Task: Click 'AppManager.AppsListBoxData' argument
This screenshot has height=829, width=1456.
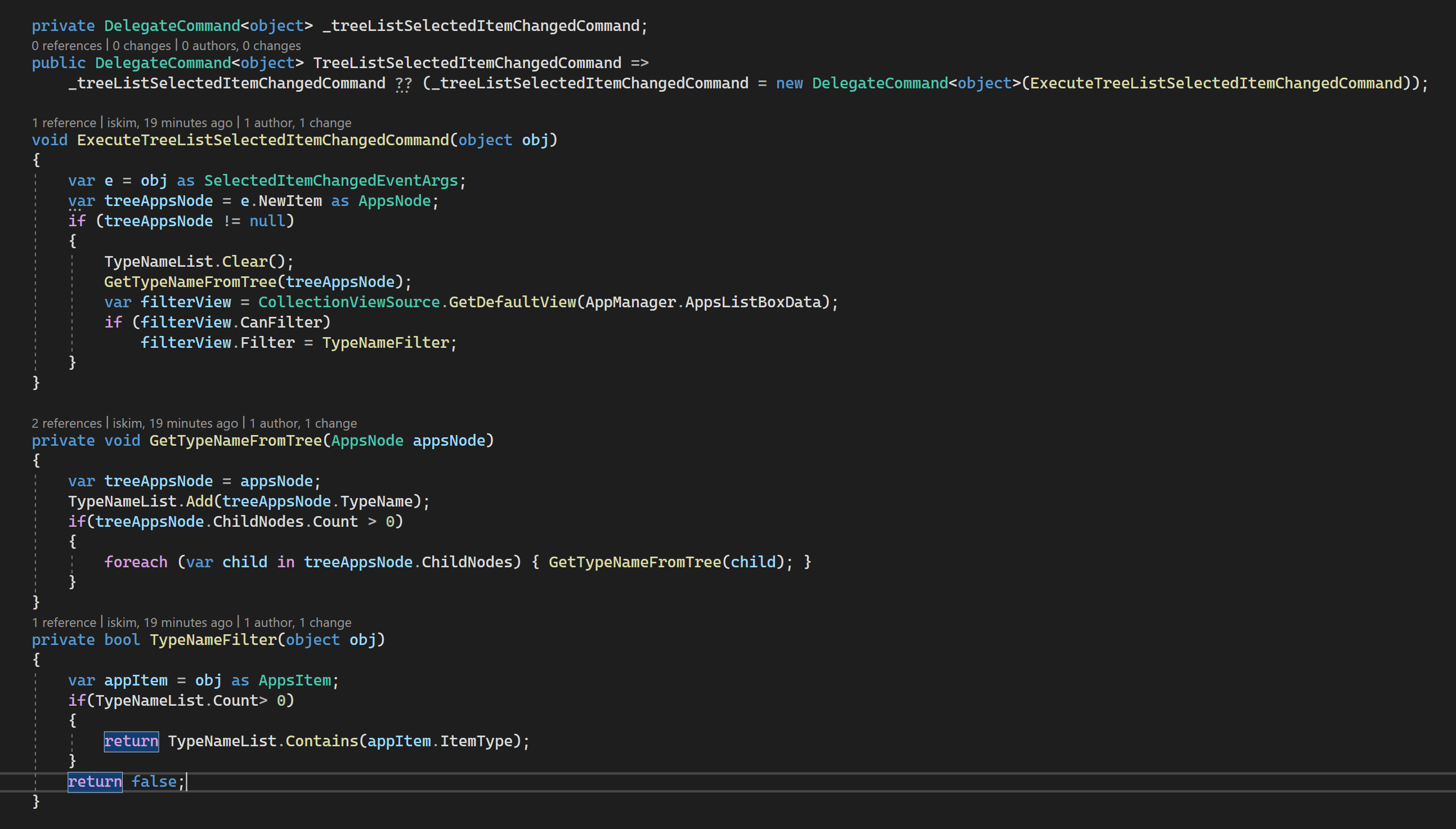Action: [704, 302]
